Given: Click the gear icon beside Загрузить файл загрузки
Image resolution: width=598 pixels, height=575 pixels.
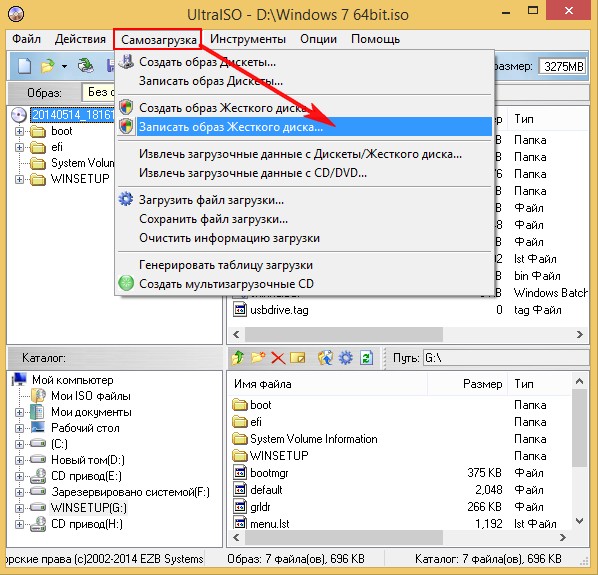Looking at the screenshot, I should pyautogui.click(x=125, y=199).
